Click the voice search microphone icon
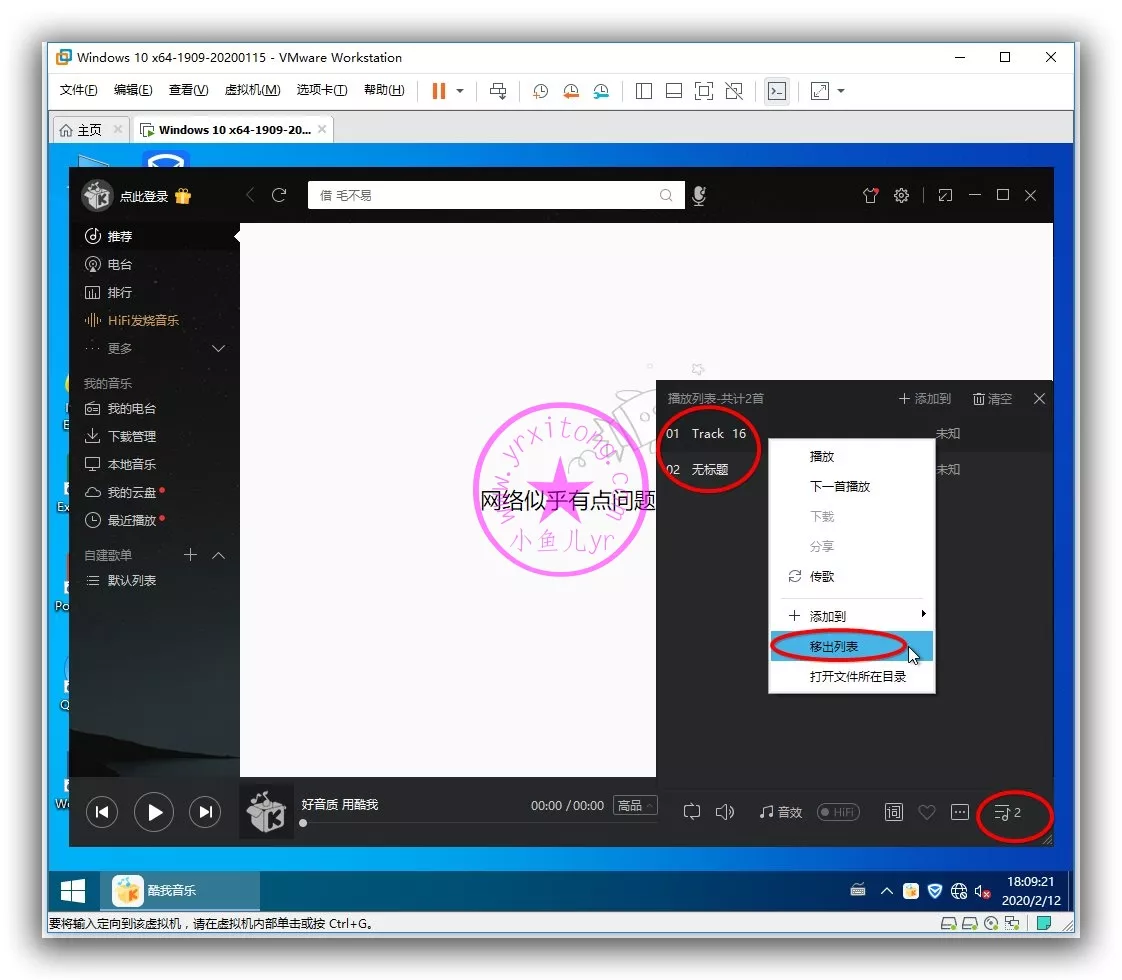This screenshot has height=980, width=1122. coord(699,196)
